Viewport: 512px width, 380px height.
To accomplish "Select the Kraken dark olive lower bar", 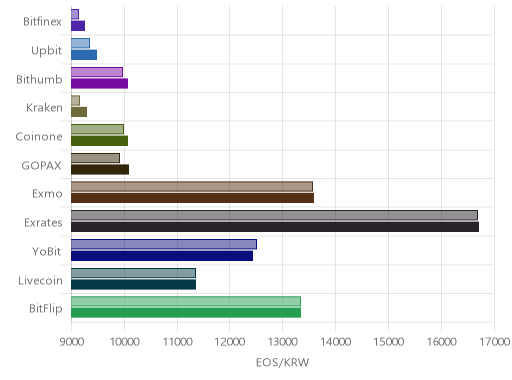I will pos(79,112).
